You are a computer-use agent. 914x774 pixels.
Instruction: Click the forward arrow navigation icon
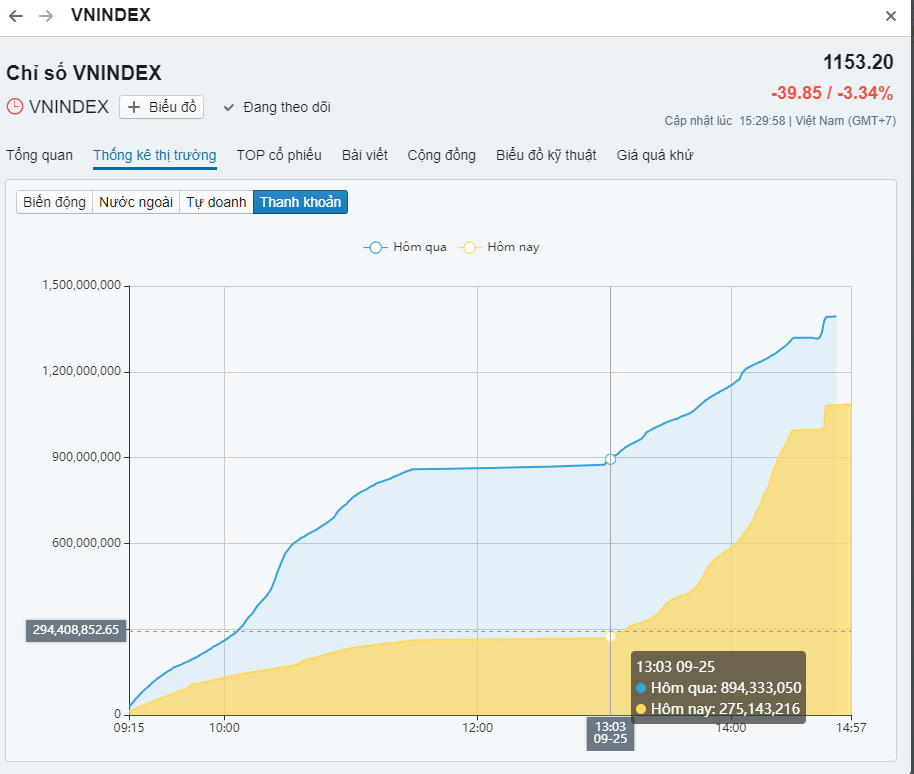click(46, 16)
